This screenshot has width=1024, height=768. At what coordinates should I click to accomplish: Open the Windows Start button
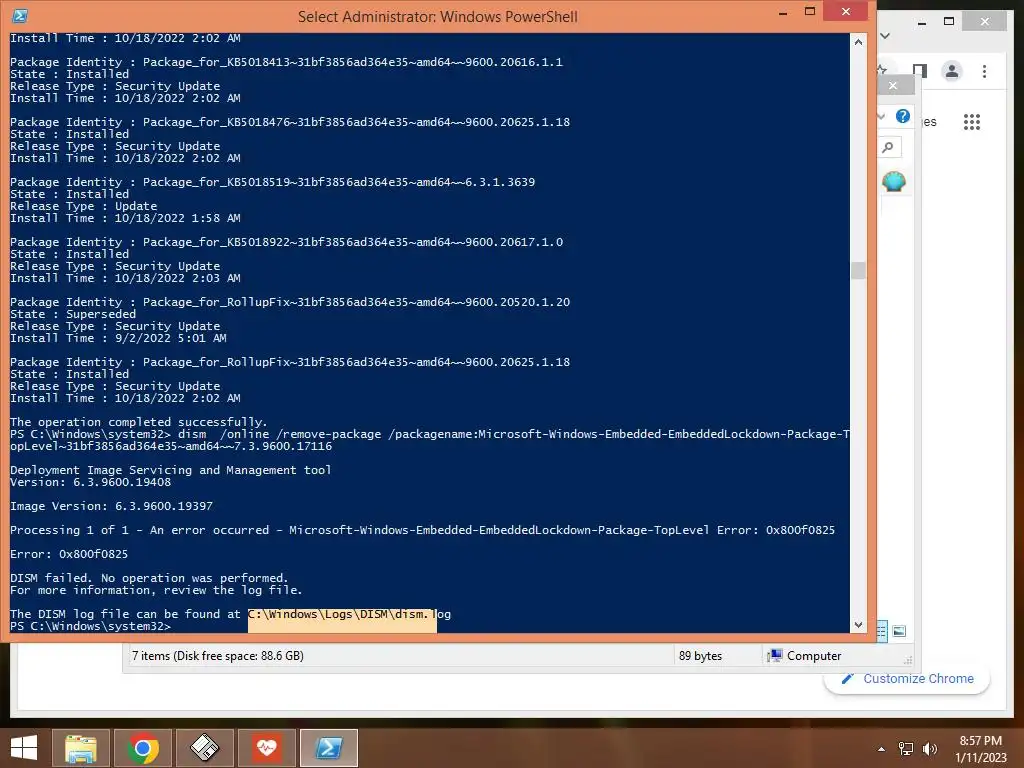[24, 748]
